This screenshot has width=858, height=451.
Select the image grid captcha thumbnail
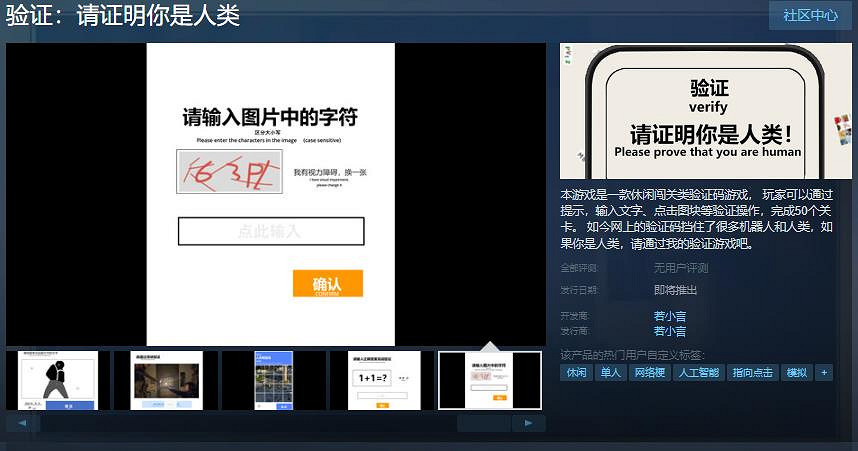click(x=274, y=380)
